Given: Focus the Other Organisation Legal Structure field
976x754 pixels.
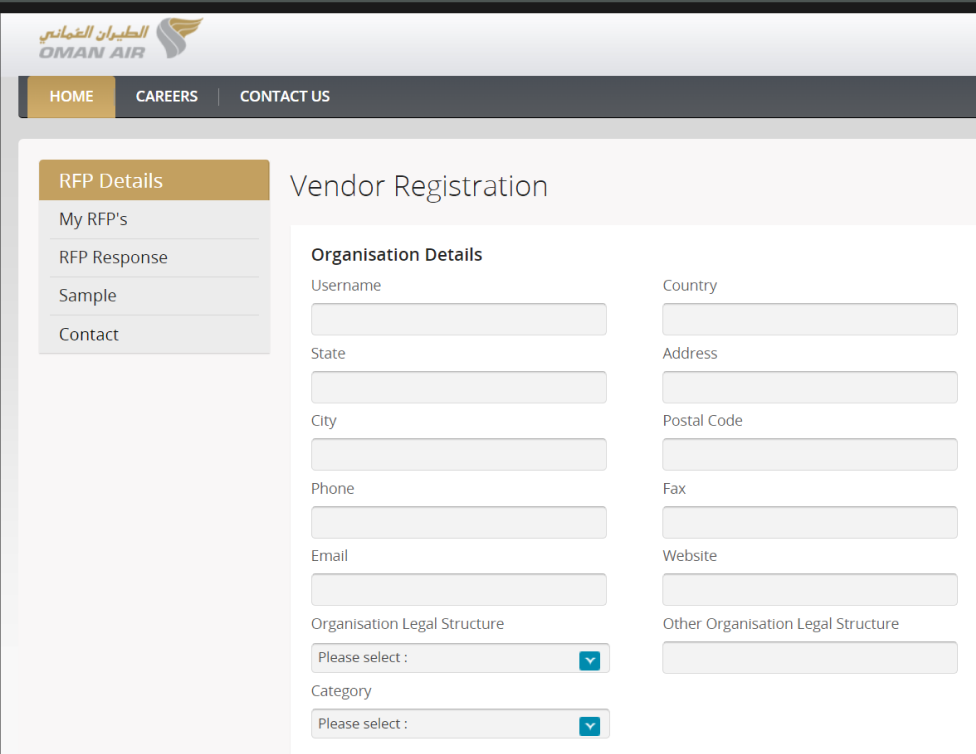Looking at the screenshot, I should (809, 658).
